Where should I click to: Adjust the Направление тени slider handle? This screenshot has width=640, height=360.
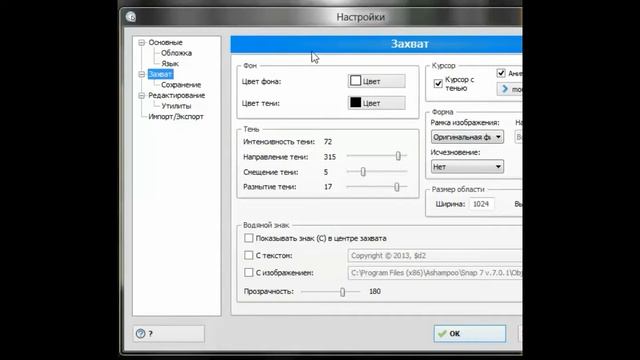(398, 156)
